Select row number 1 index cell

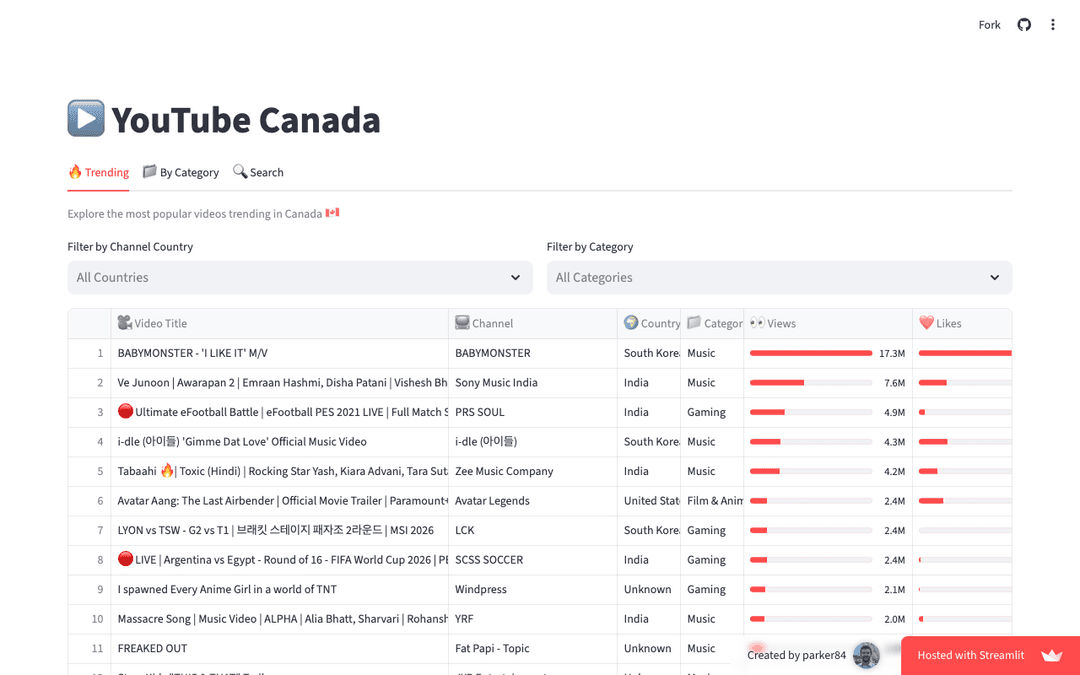90,353
